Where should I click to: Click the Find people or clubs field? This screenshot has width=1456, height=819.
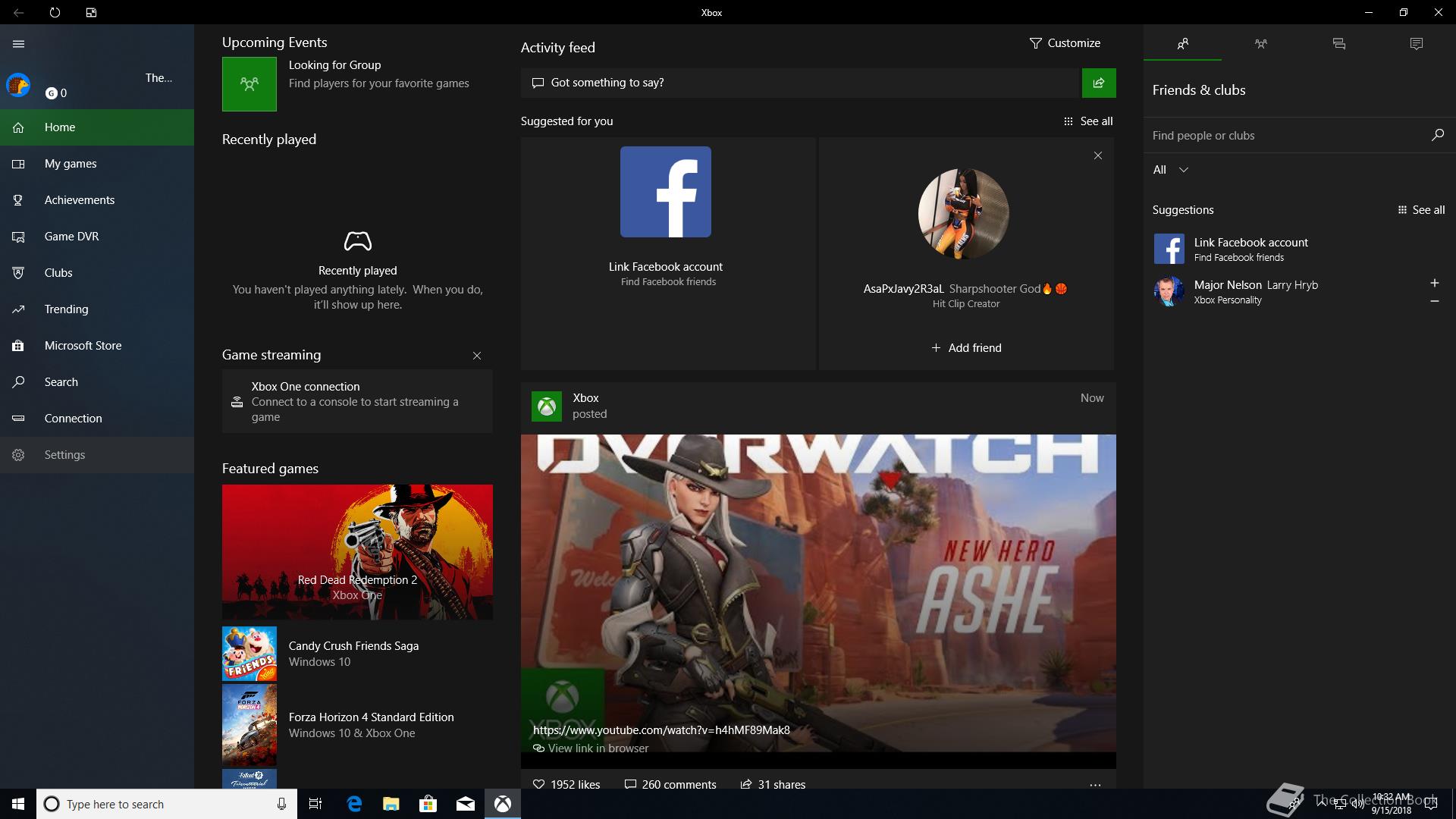1285,136
